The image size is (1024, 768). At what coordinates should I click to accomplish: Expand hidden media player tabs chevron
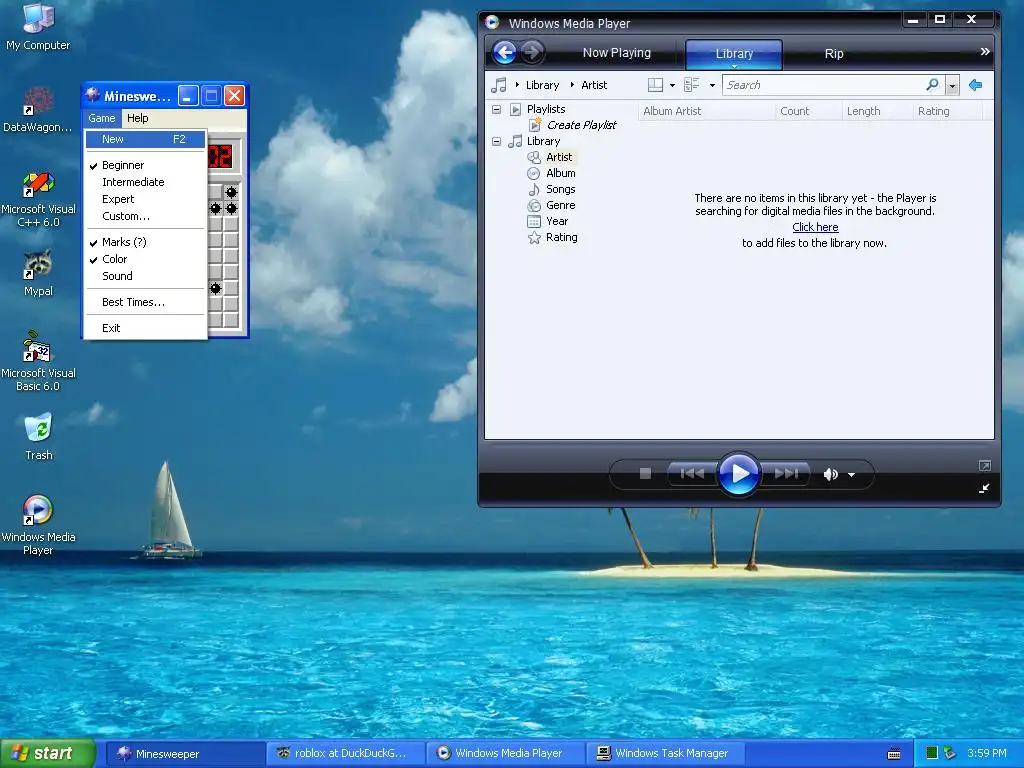click(x=985, y=52)
